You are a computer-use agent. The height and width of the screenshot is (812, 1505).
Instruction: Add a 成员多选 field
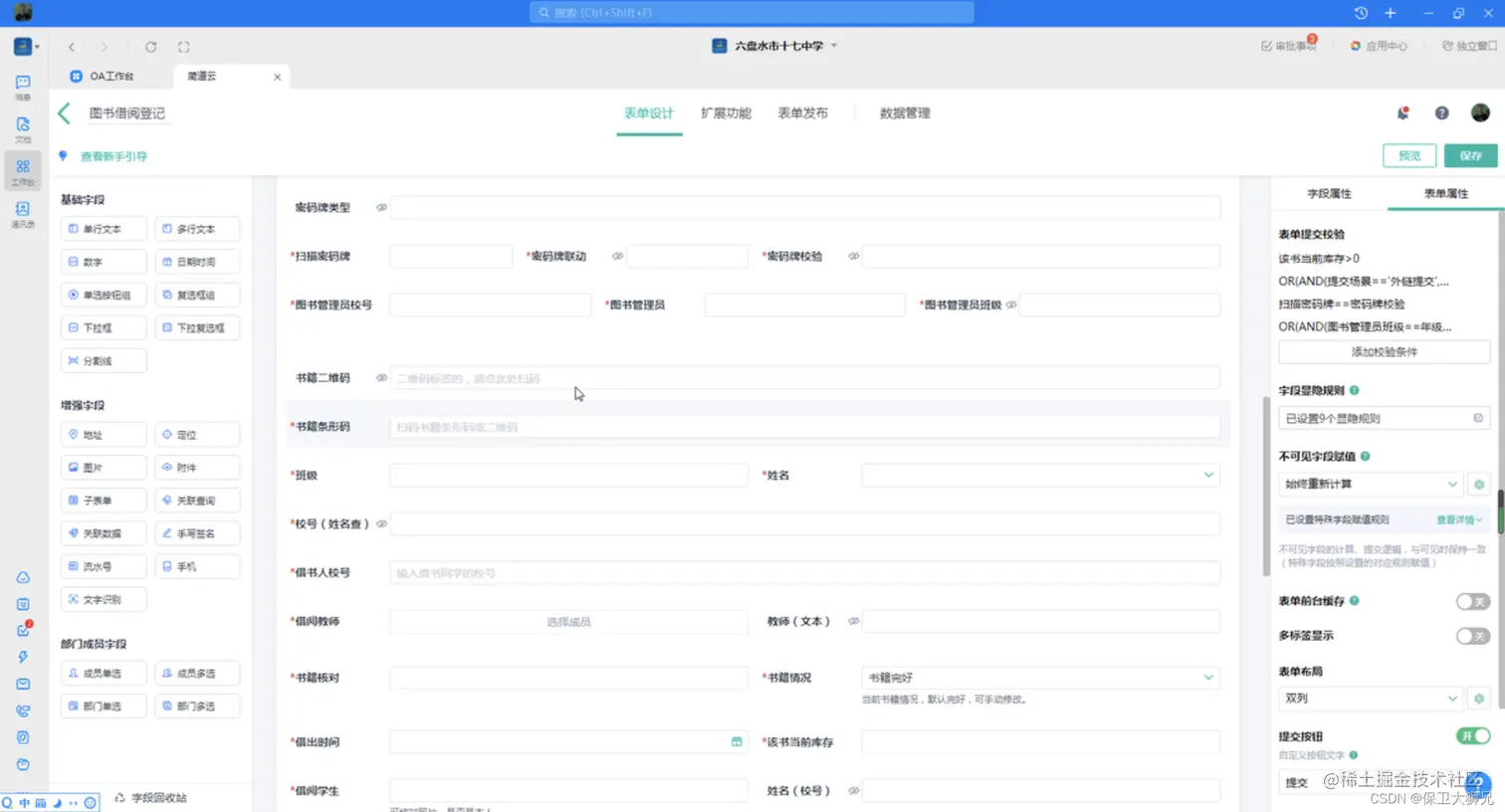pos(197,674)
